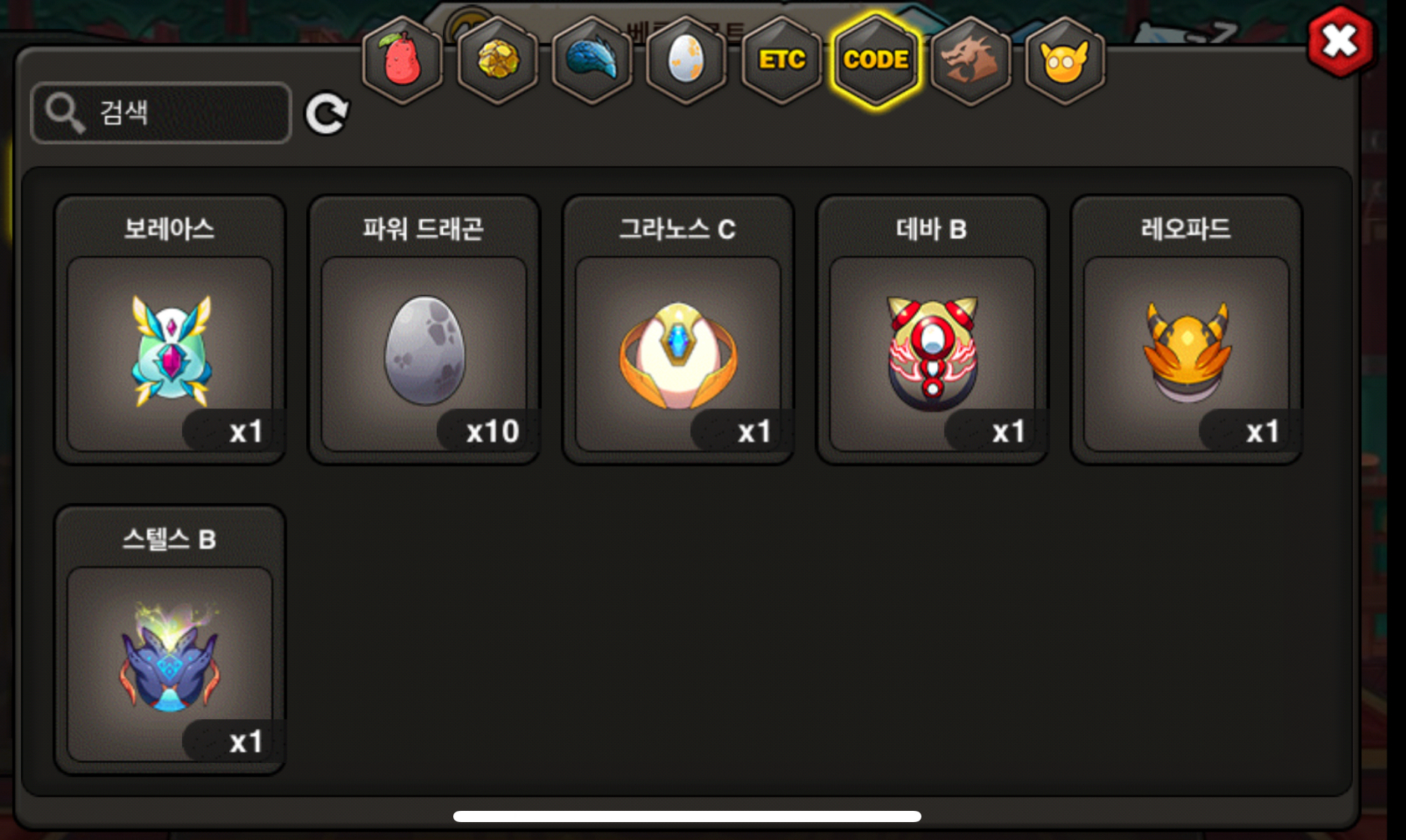The height and width of the screenshot is (840, 1406).
Task: Select the ETC category tab
Action: [x=782, y=60]
